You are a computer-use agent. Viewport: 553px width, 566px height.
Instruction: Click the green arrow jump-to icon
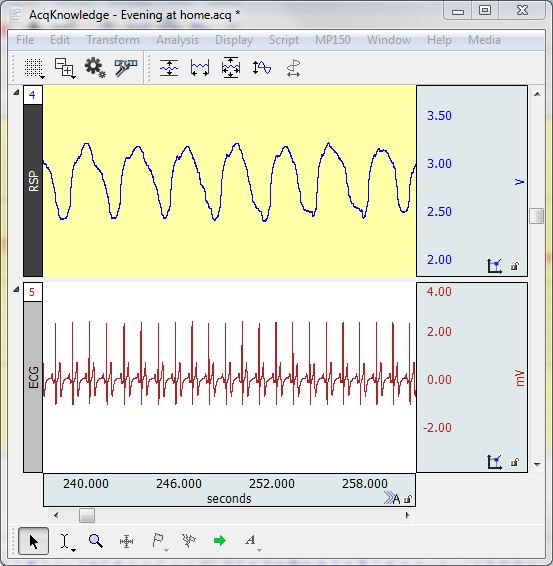pos(219,541)
